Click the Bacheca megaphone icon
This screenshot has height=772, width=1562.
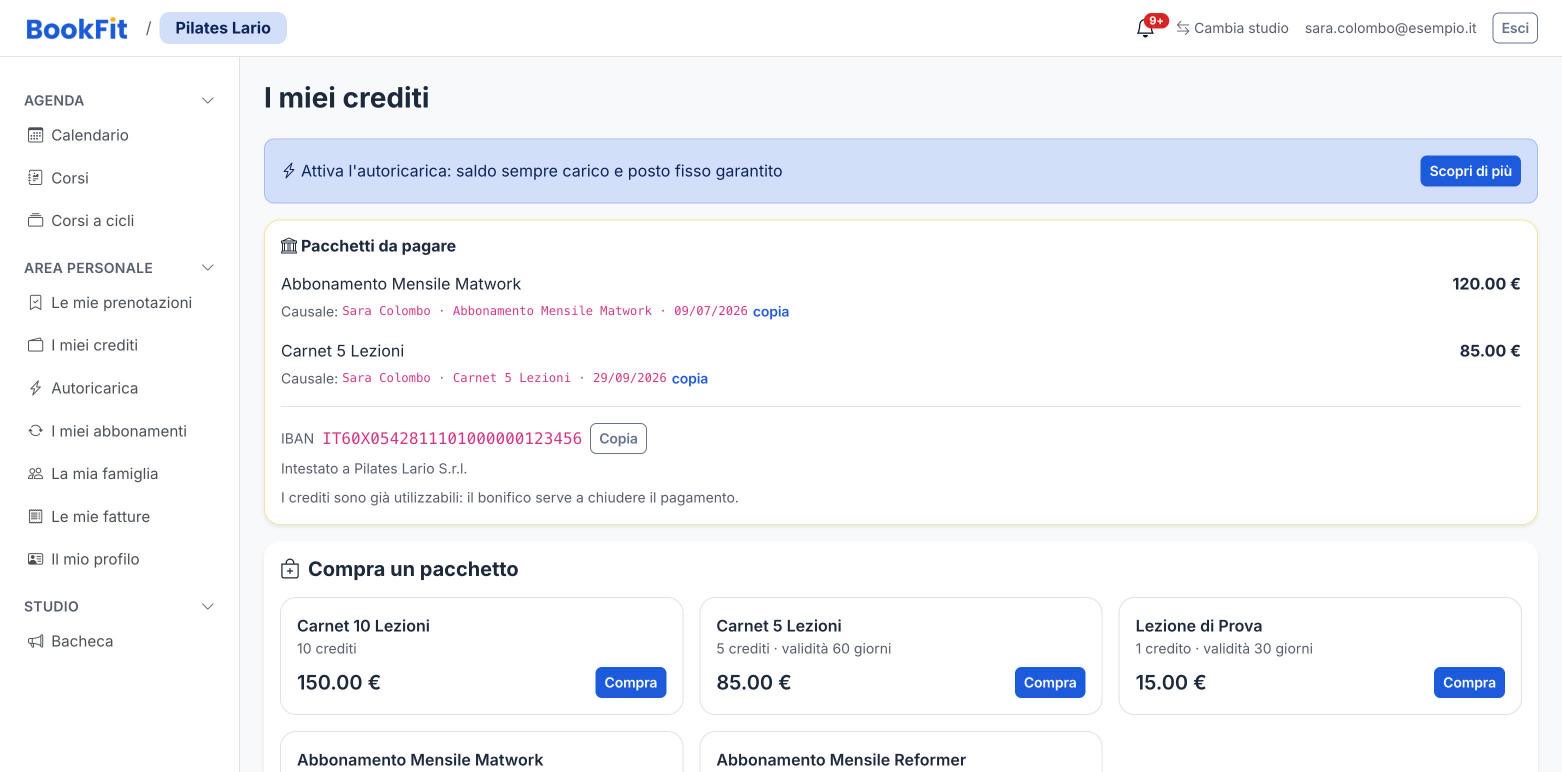(x=35, y=641)
